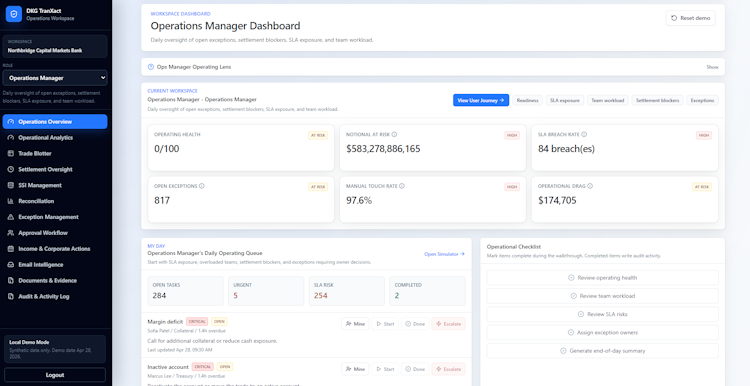This screenshot has width=750, height=386.
Task: Click the Ops Manager Operating Lens help icon
Action: click(151, 67)
